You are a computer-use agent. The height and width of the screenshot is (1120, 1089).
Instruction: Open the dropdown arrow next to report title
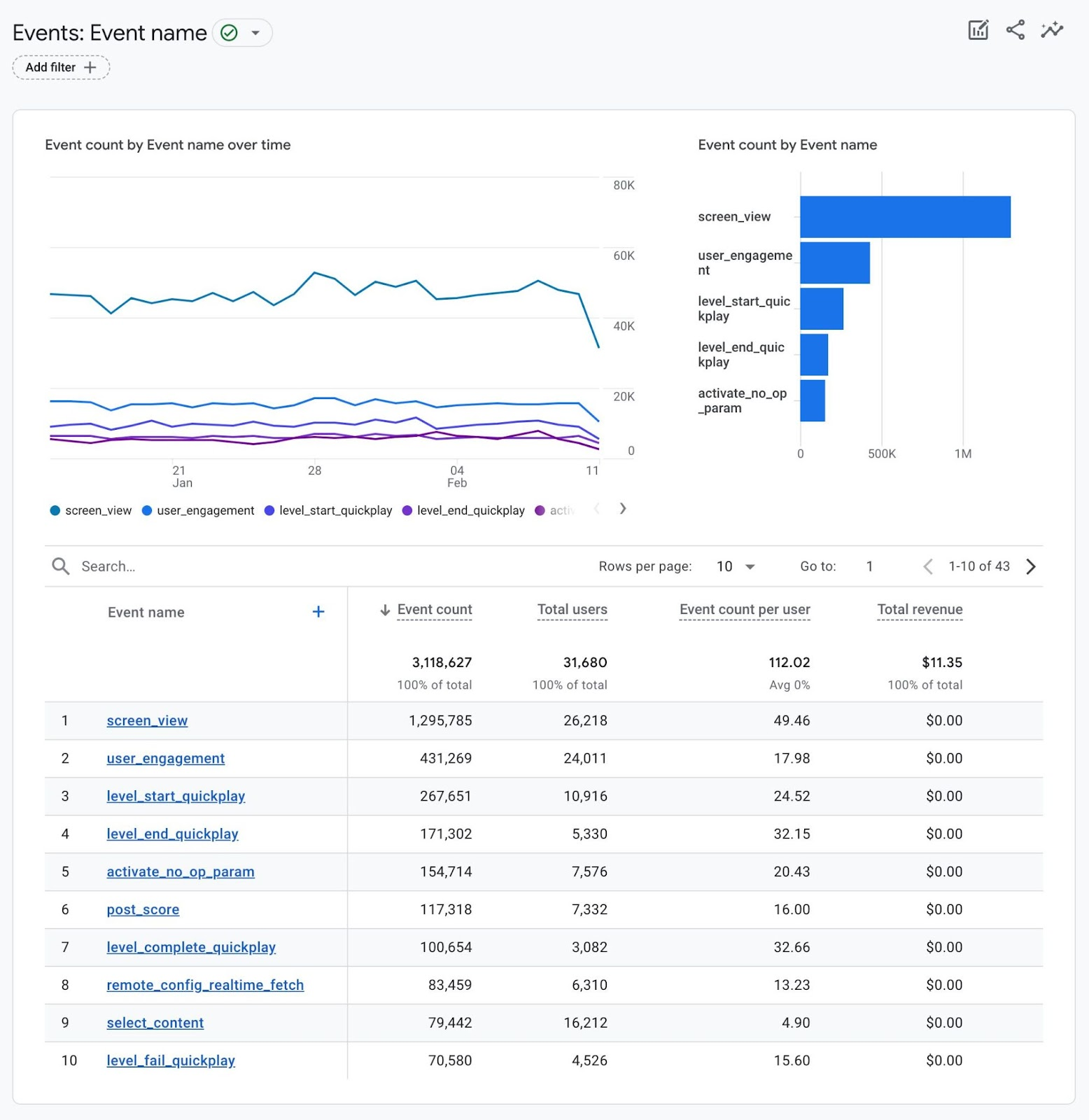coord(255,33)
